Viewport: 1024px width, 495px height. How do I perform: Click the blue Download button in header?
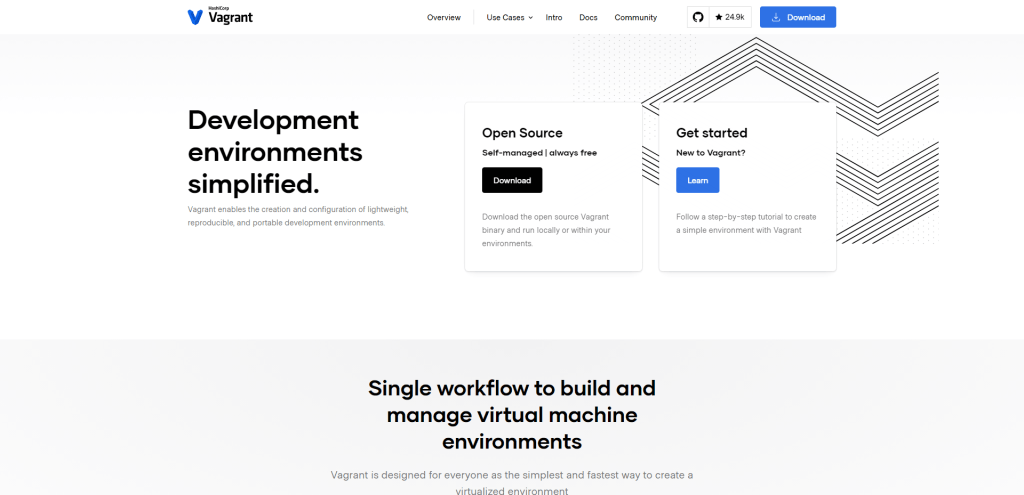coord(798,17)
